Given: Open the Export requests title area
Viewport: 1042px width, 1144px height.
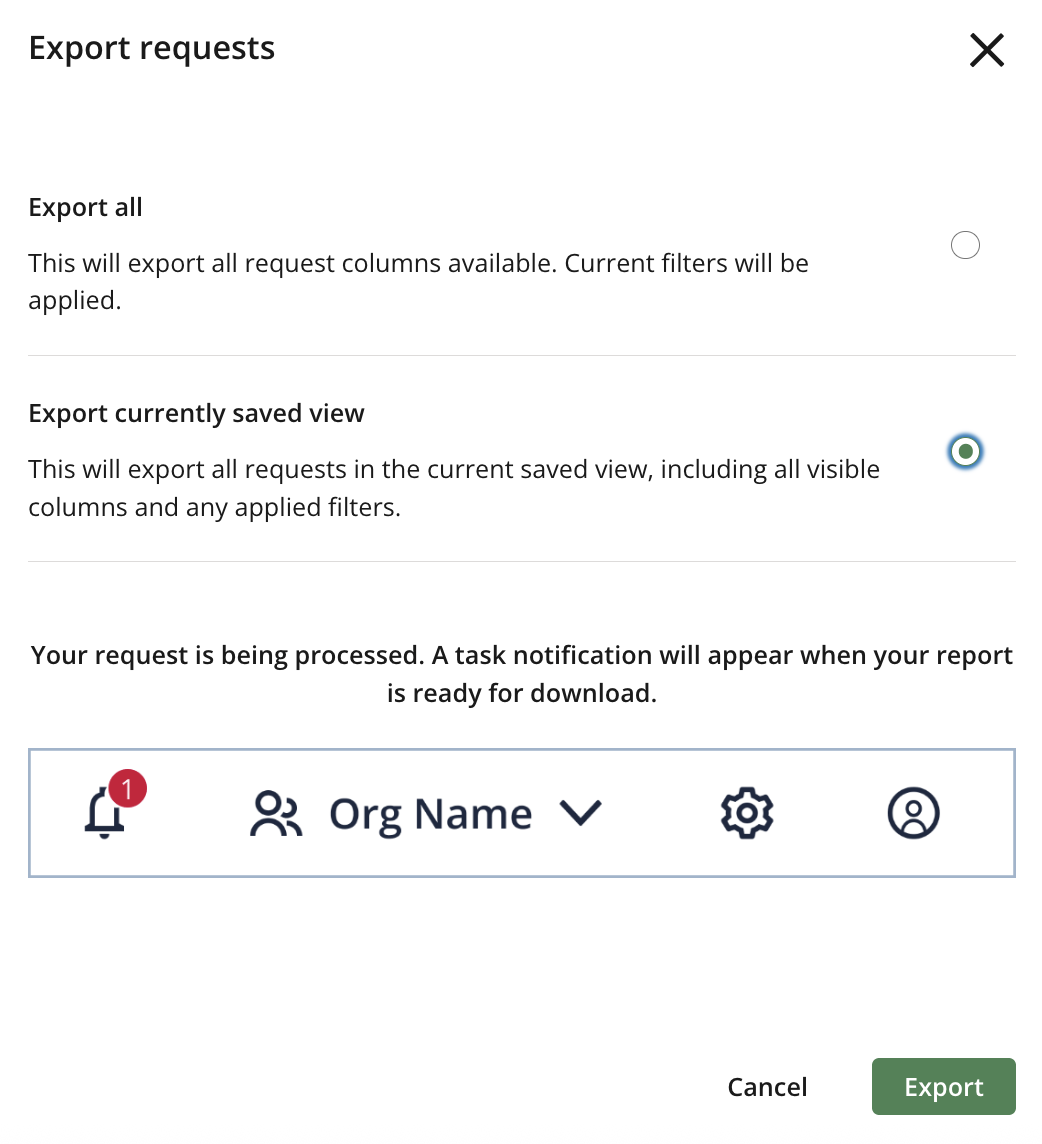Looking at the screenshot, I should tap(151, 47).
